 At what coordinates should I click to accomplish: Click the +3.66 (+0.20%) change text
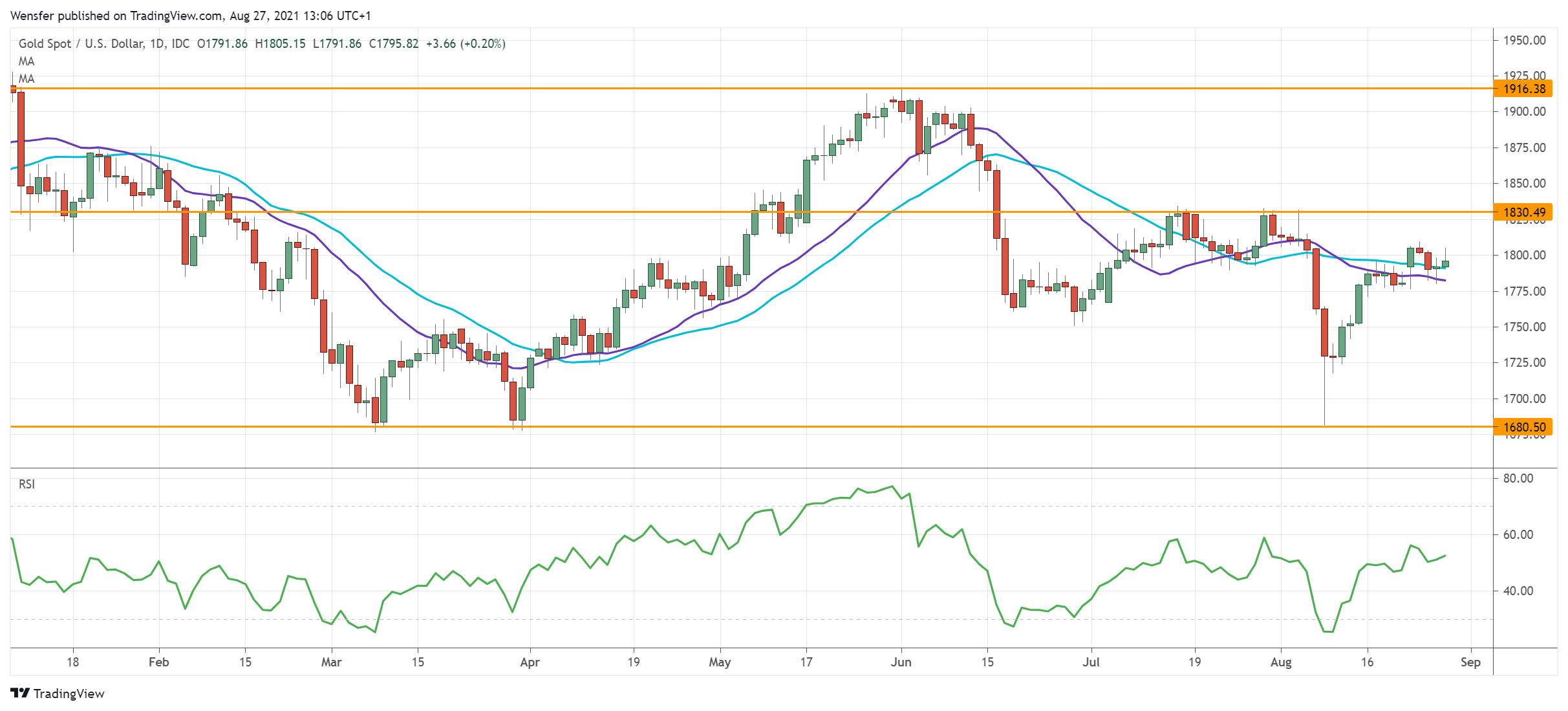pyautogui.click(x=466, y=43)
